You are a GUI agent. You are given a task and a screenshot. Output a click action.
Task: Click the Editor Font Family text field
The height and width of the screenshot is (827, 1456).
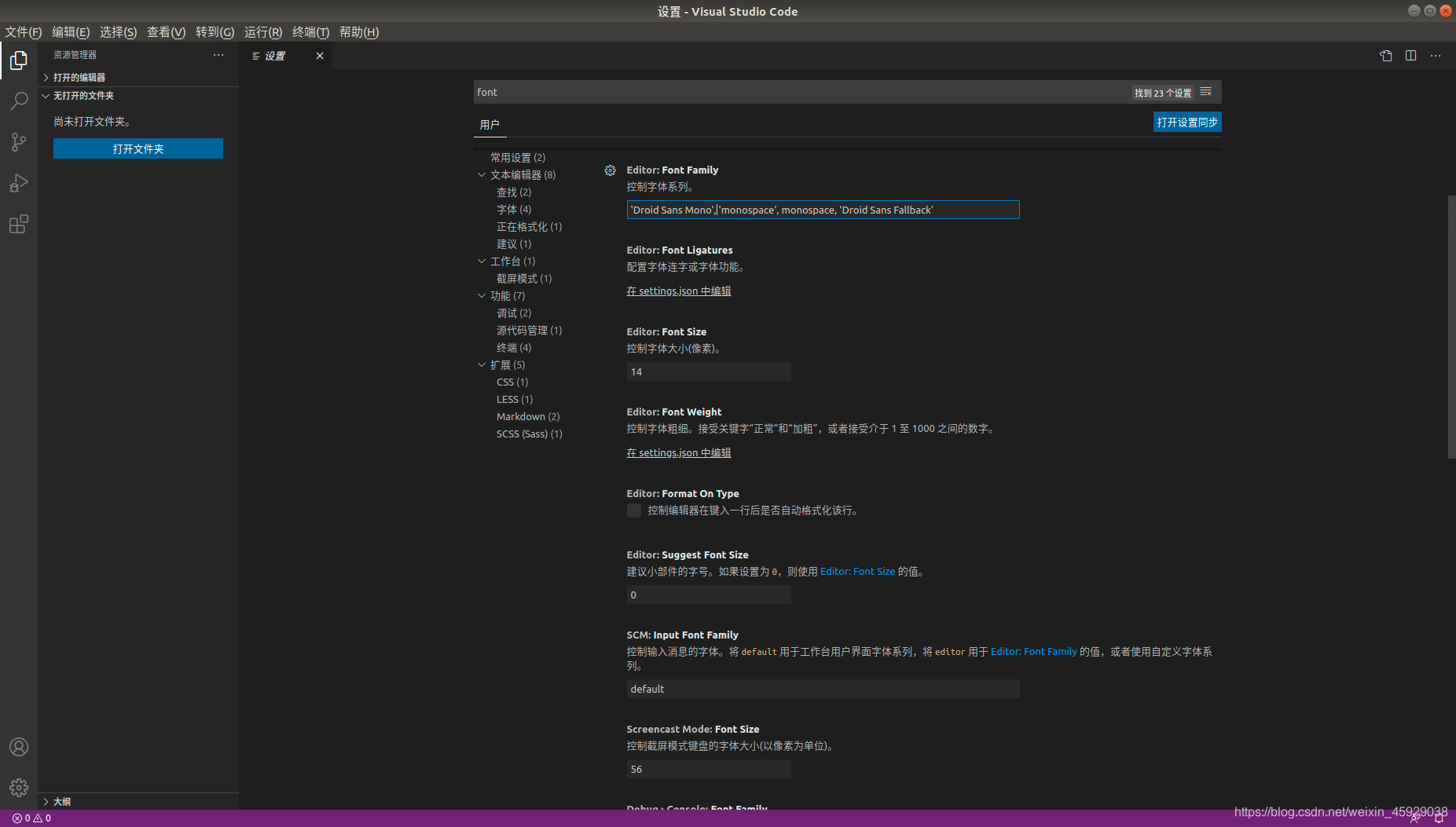823,210
